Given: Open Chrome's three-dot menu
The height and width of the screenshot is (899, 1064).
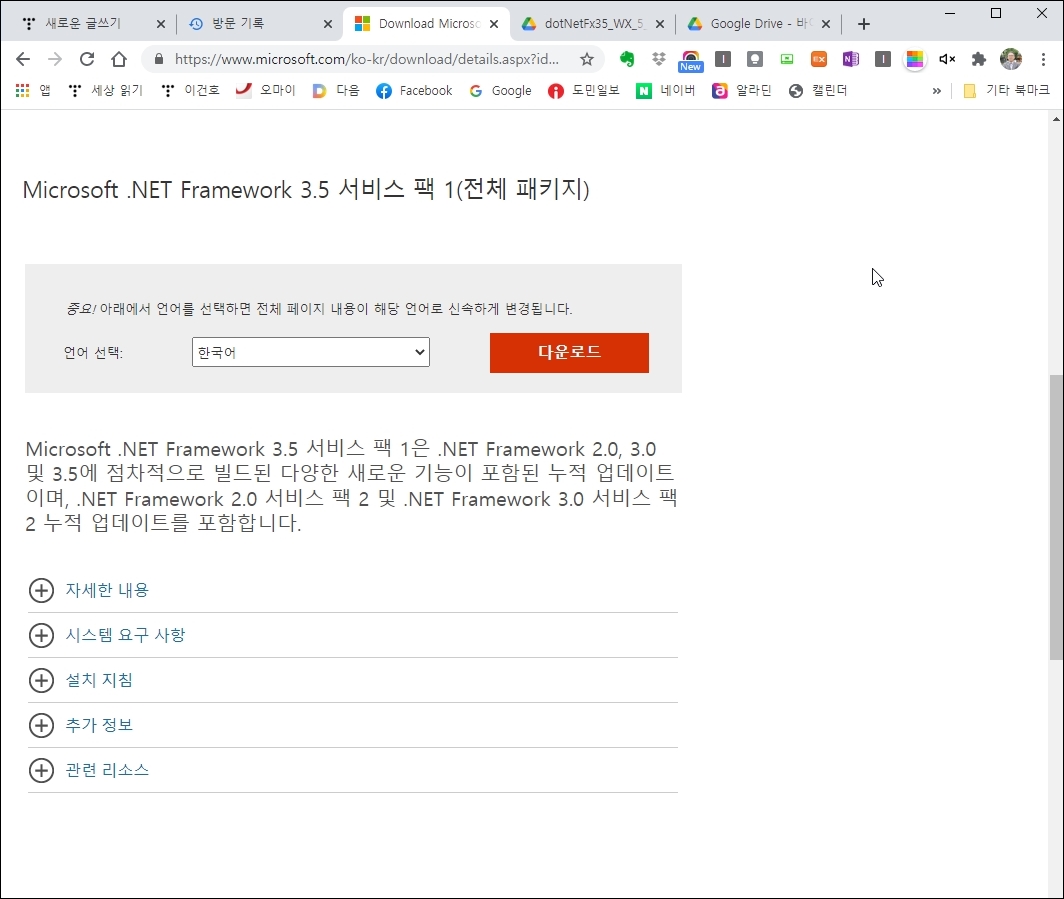Looking at the screenshot, I should click(x=1043, y=59).
